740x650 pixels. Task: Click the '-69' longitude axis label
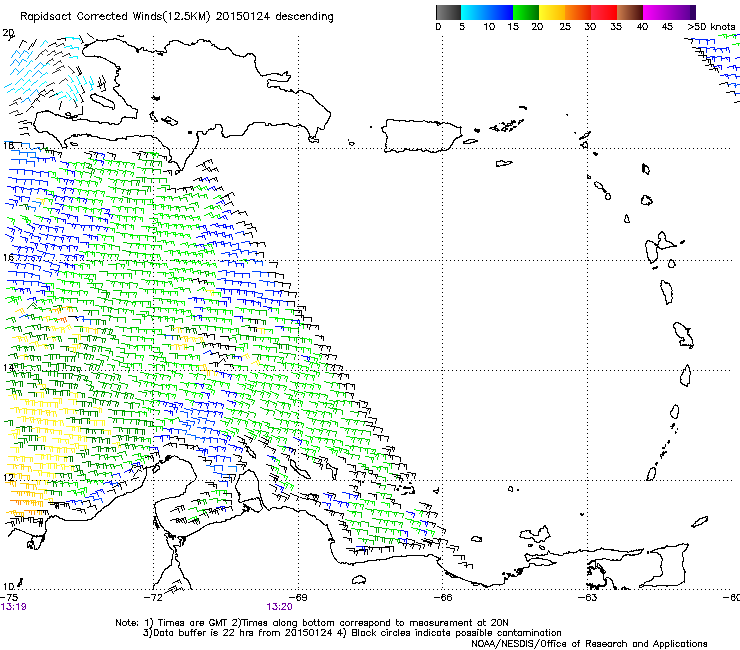coord(298,597)
